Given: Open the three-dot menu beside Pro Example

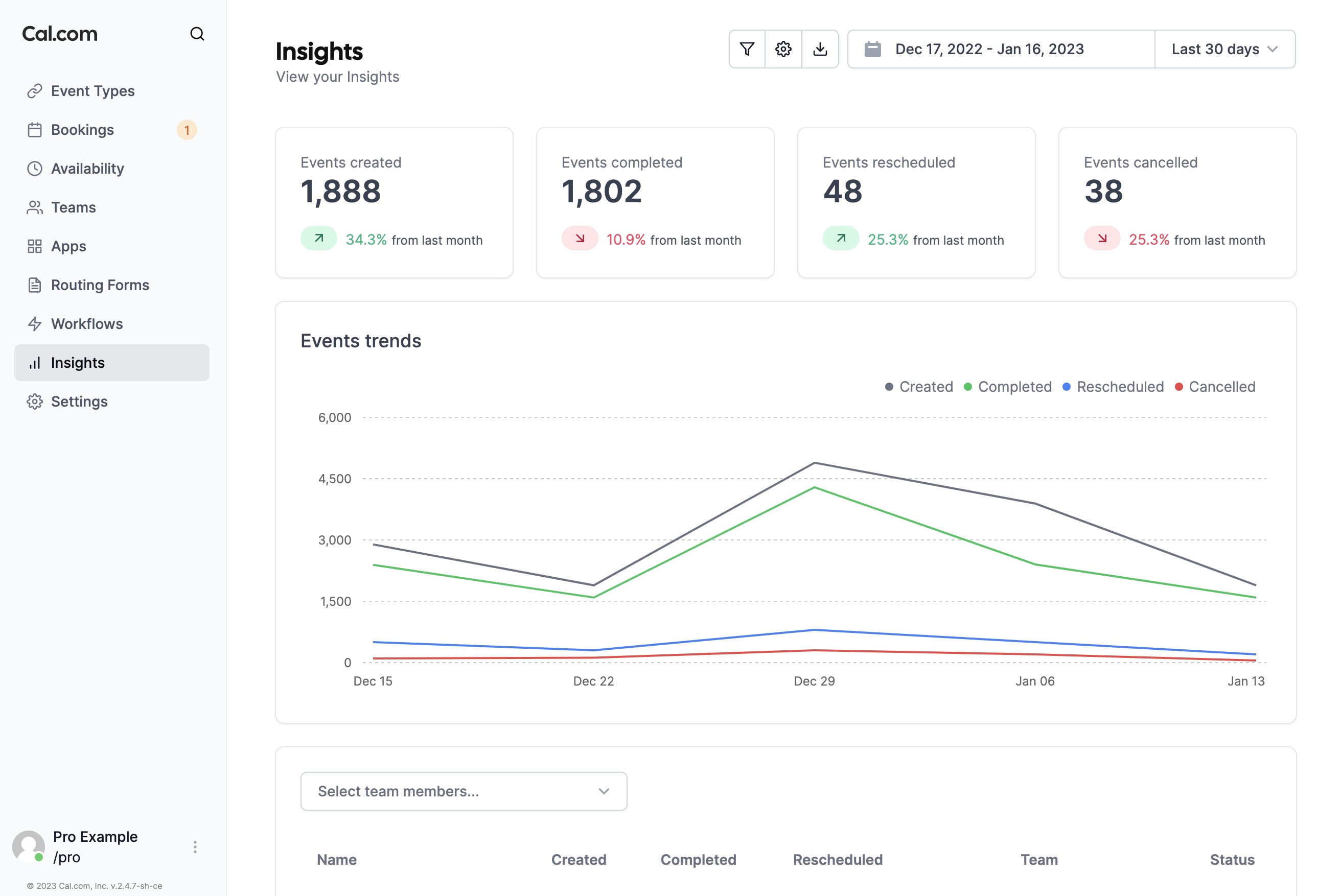Looking at the screenshot, I should [195, 846].
